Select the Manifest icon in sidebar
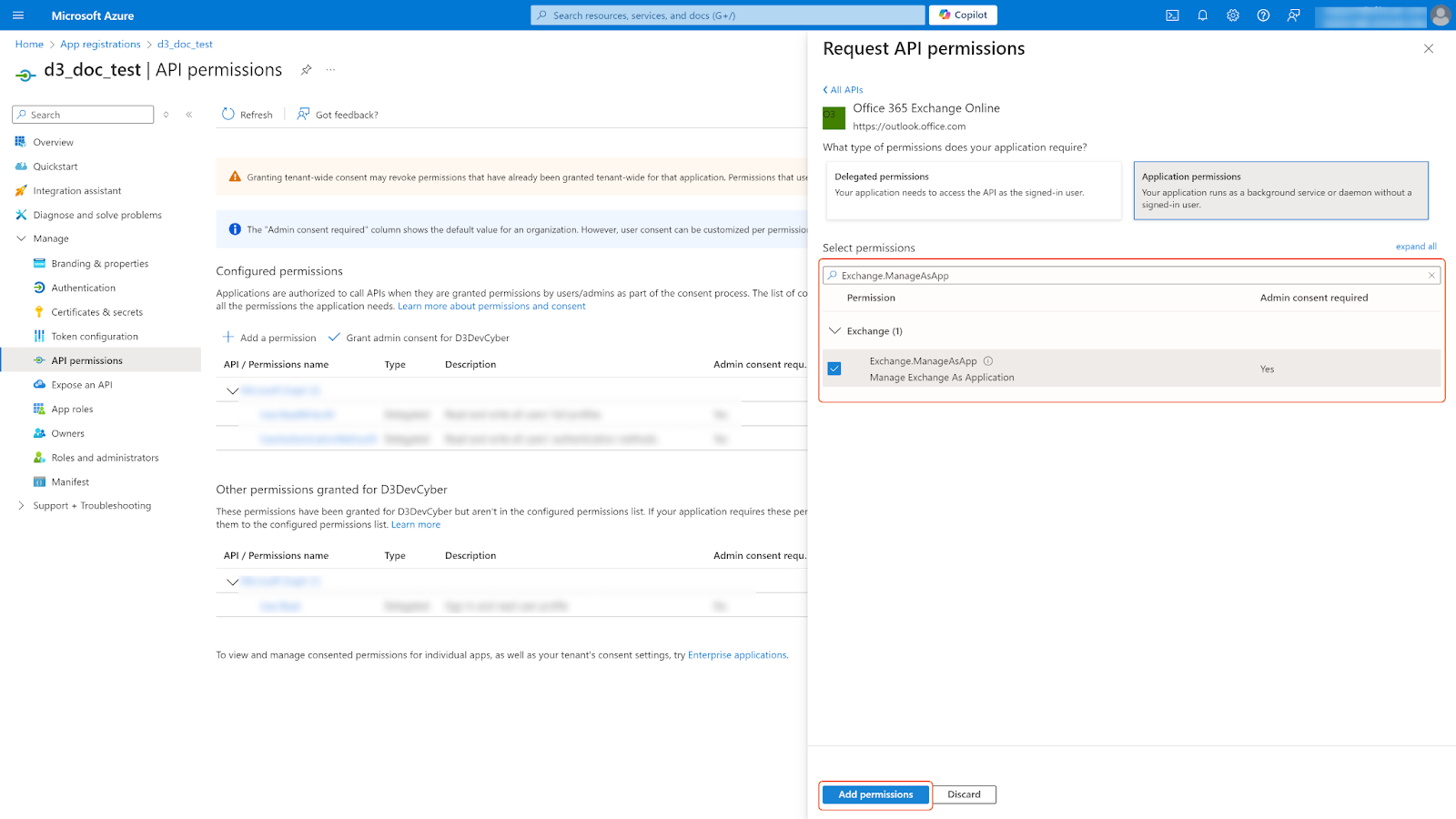The height and width of the screenshot is (819, 1456). pyautogui.click(x=37, y=481)
